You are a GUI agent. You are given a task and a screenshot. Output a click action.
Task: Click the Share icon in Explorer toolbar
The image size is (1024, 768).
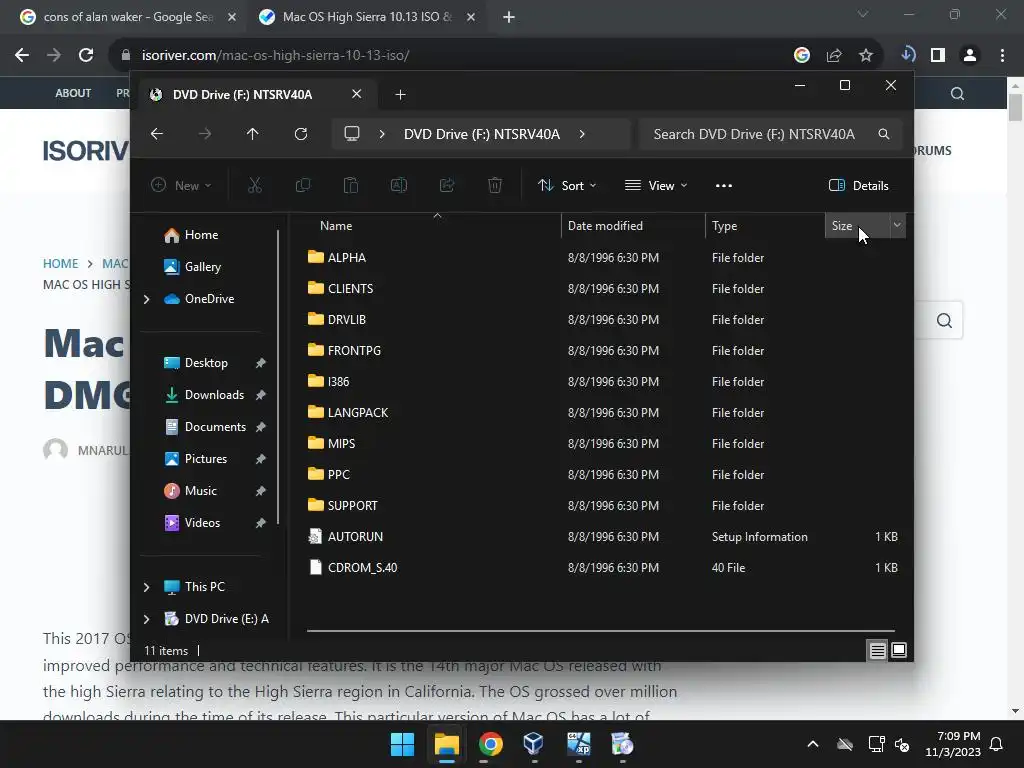[x=447, y=185]
